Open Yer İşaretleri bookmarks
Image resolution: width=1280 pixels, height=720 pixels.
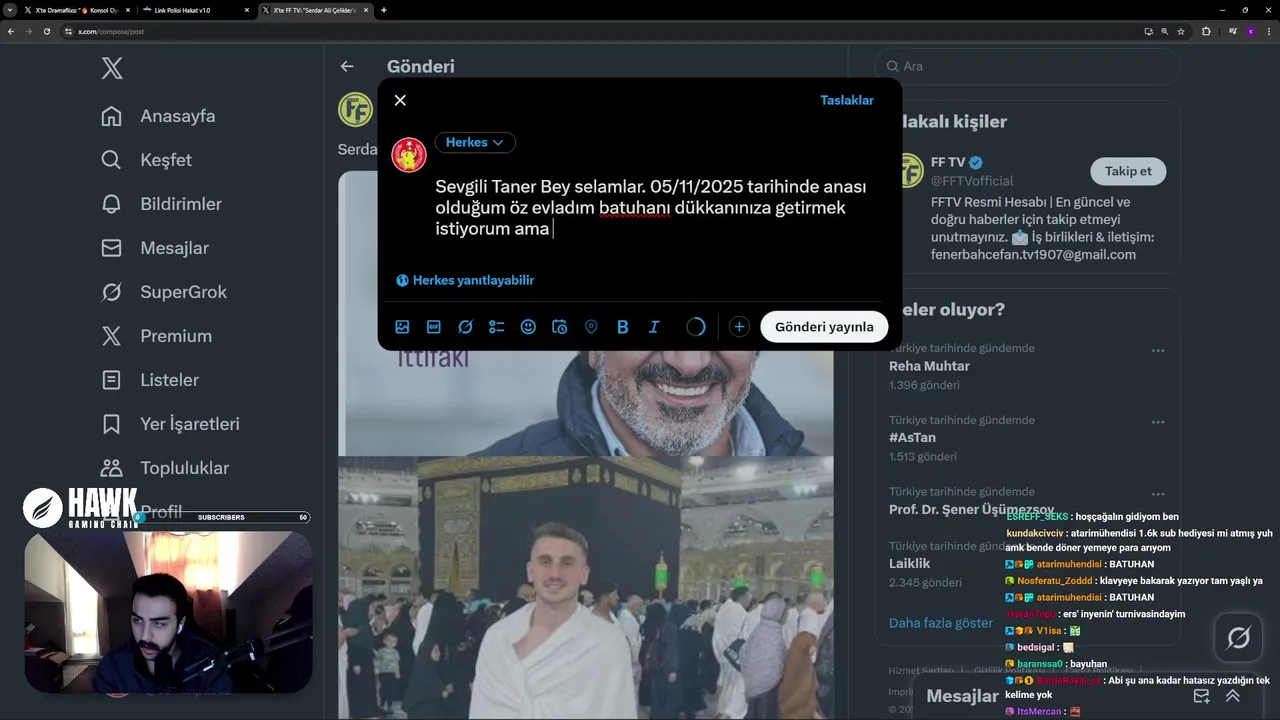click(x=170, y=424)
